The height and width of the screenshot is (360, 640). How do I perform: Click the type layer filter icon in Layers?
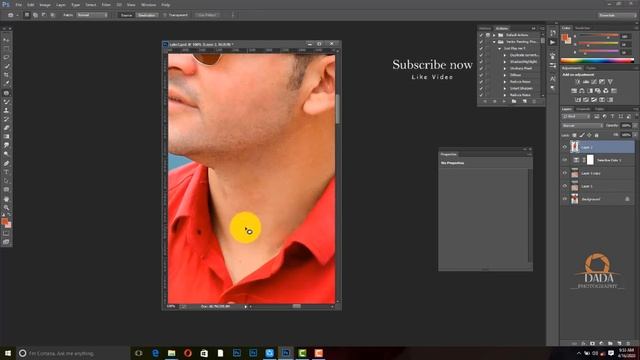point(612,116)
